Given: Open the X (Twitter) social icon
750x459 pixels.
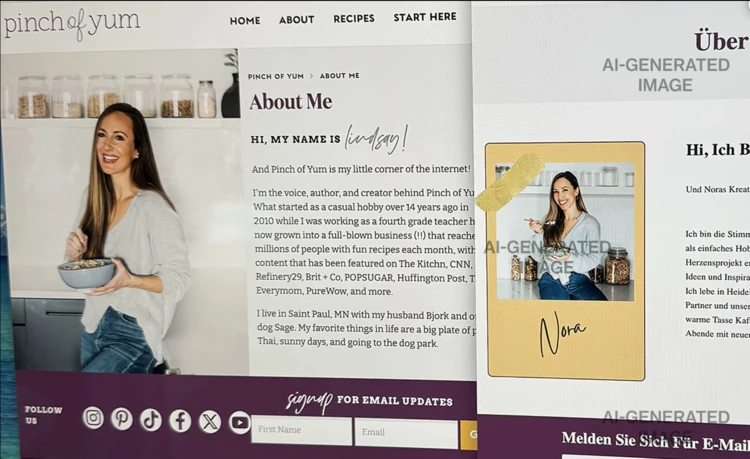Looking at the screenshot, I should click(210, 422).
